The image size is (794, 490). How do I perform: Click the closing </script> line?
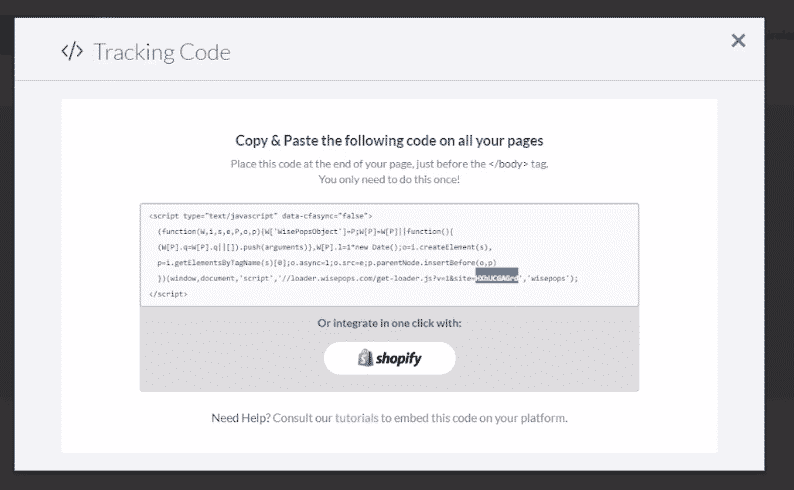pos(168,294)
